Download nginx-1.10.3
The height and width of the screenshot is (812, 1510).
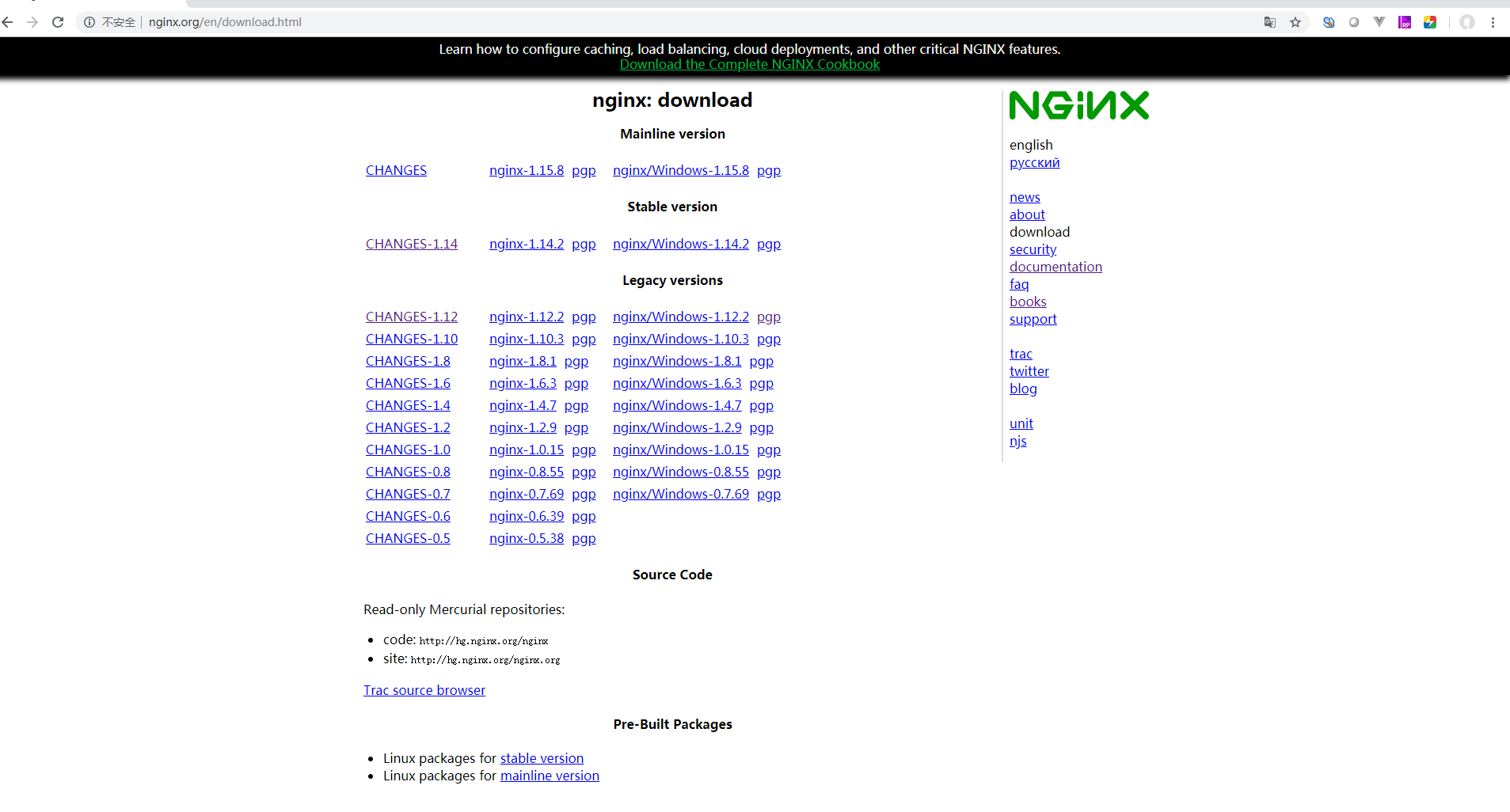(x=527, y=339)
